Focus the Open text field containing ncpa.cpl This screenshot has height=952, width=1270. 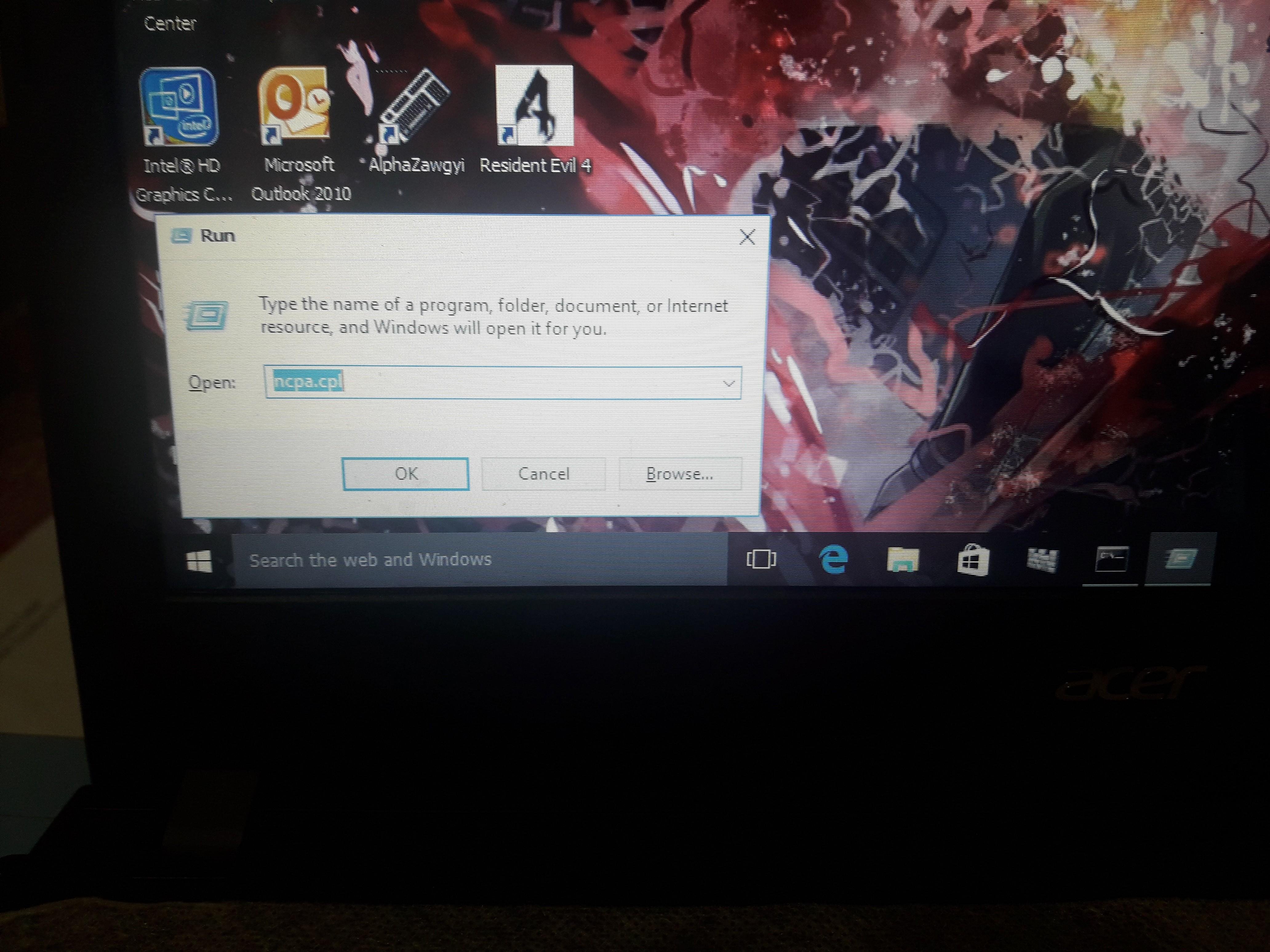pos(503,382)
